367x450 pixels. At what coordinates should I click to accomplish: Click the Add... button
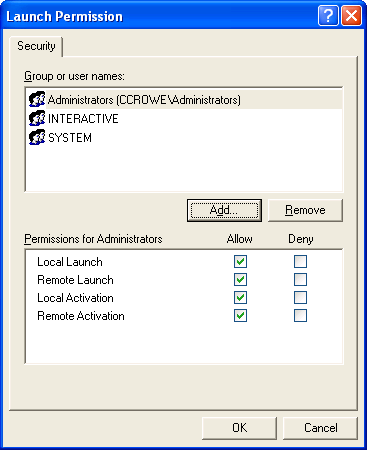coord(224,210)
